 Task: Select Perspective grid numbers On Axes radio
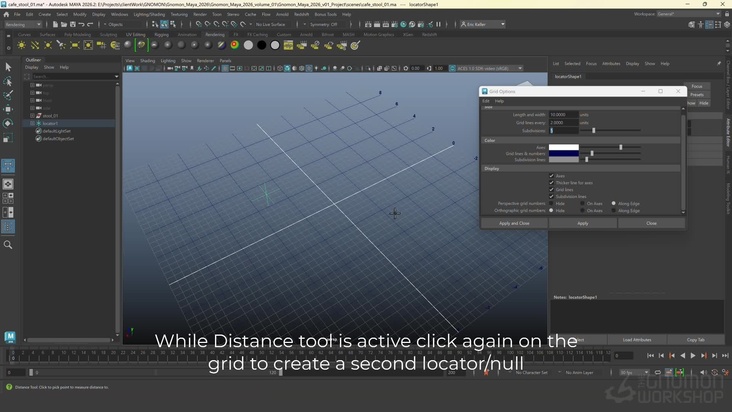click(584, 203)
